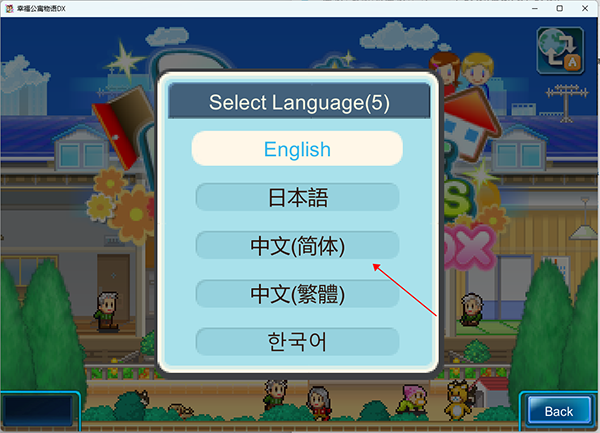Click the Back button

[559, 411]
